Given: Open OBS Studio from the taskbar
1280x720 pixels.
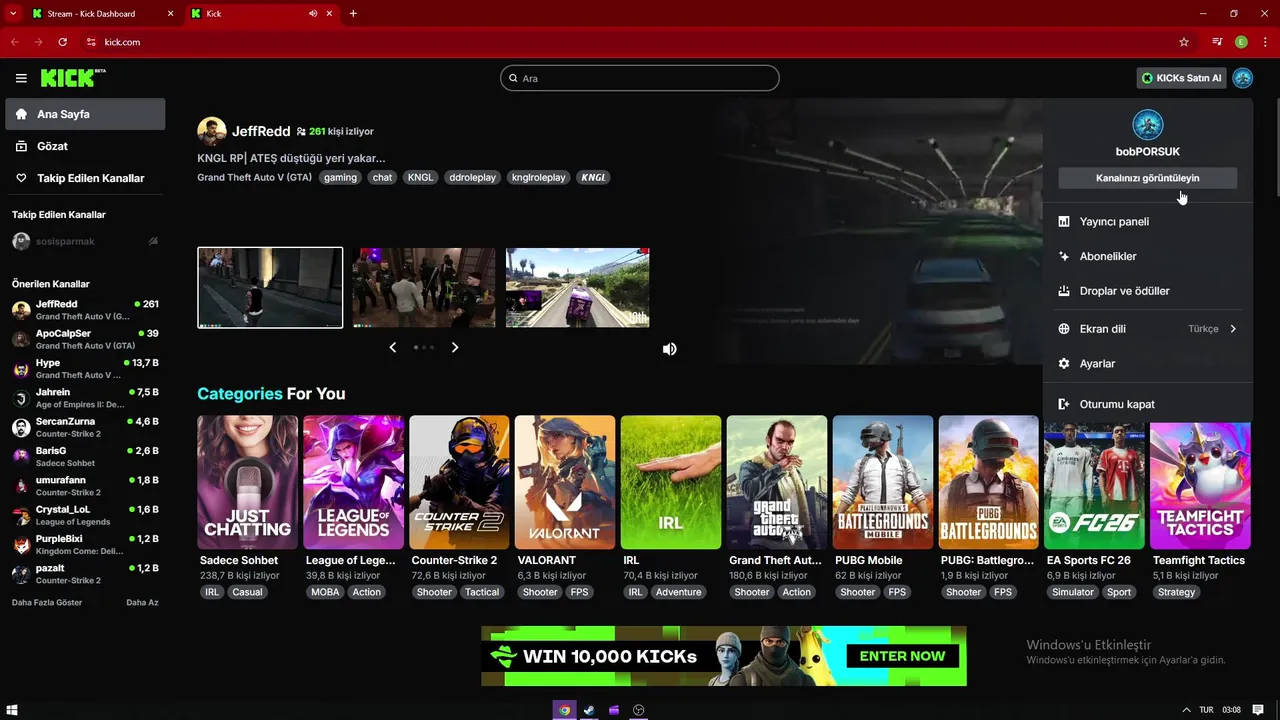Looking at the screenshot, I should pos(639,710).
